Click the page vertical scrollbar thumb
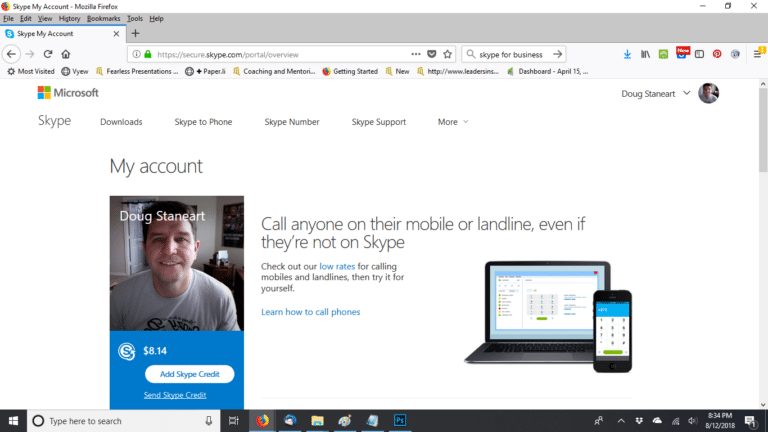768x432 pixels. (x=763, y=131)
